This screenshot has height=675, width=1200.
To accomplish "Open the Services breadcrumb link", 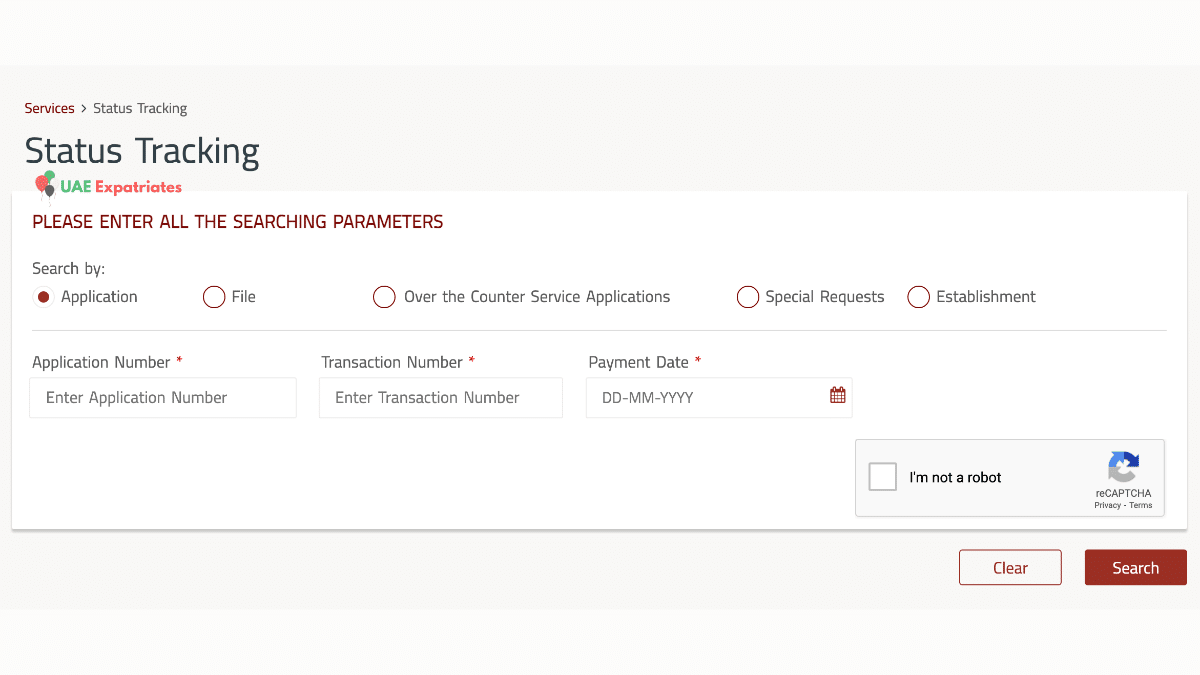I will pos(49,108).
